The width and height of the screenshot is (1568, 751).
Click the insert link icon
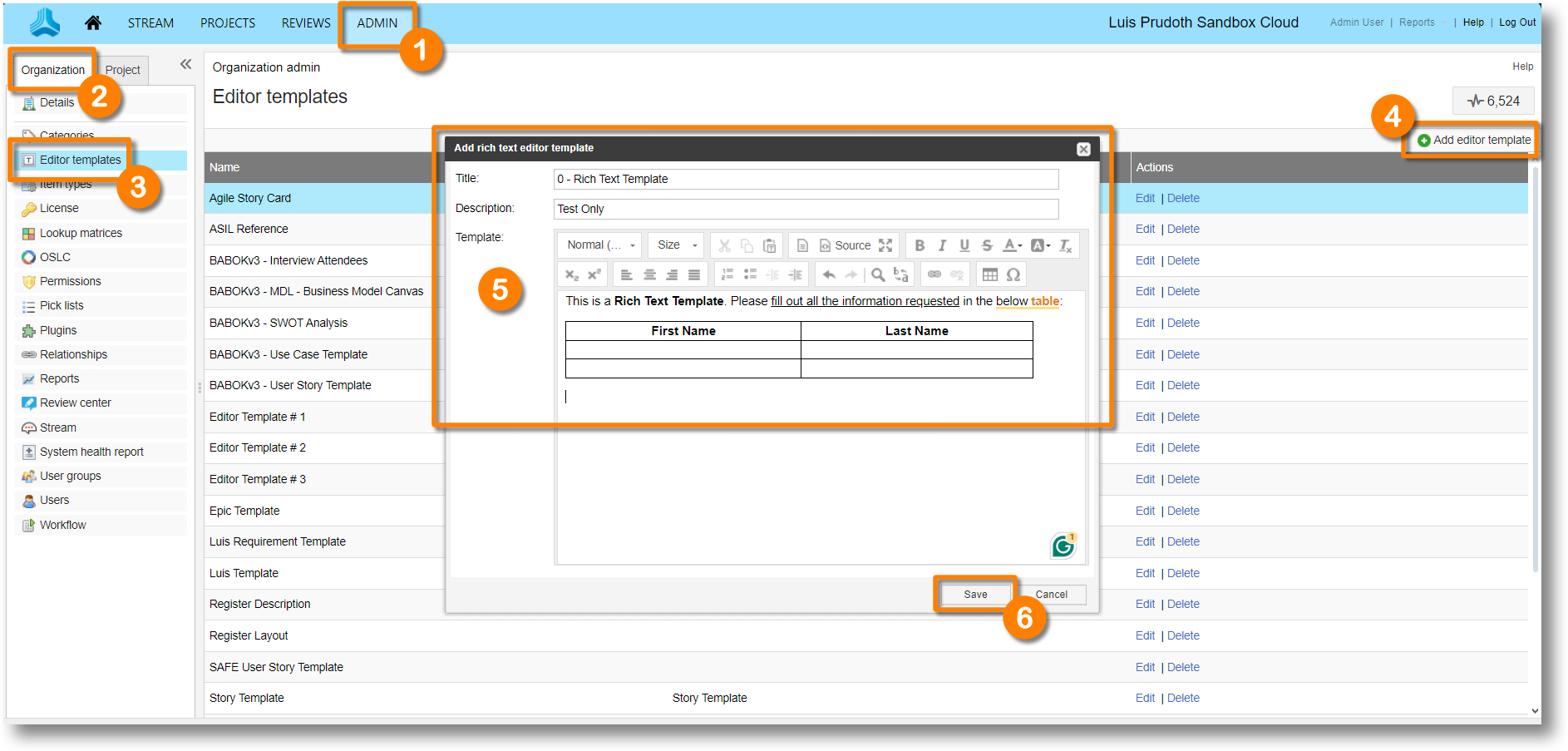point(934,274)
